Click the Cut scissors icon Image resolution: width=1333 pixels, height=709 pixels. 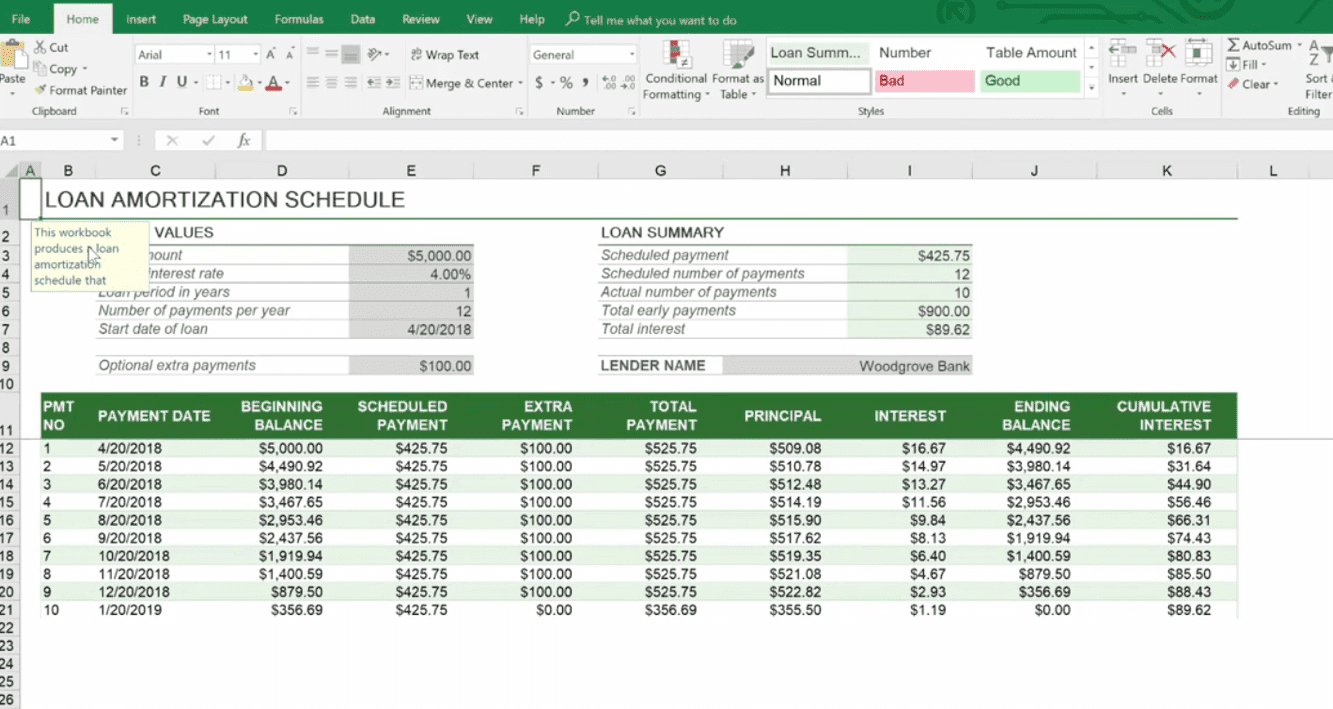click(40, 47)
